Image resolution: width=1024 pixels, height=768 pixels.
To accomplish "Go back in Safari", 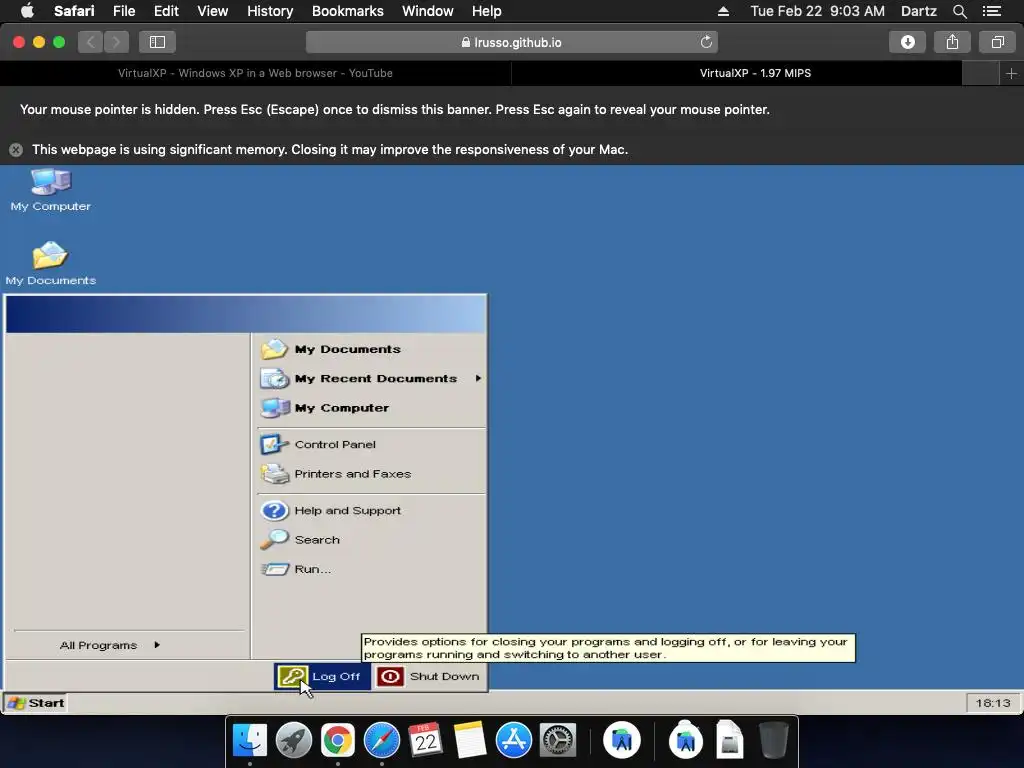I will tap(91, 42).
